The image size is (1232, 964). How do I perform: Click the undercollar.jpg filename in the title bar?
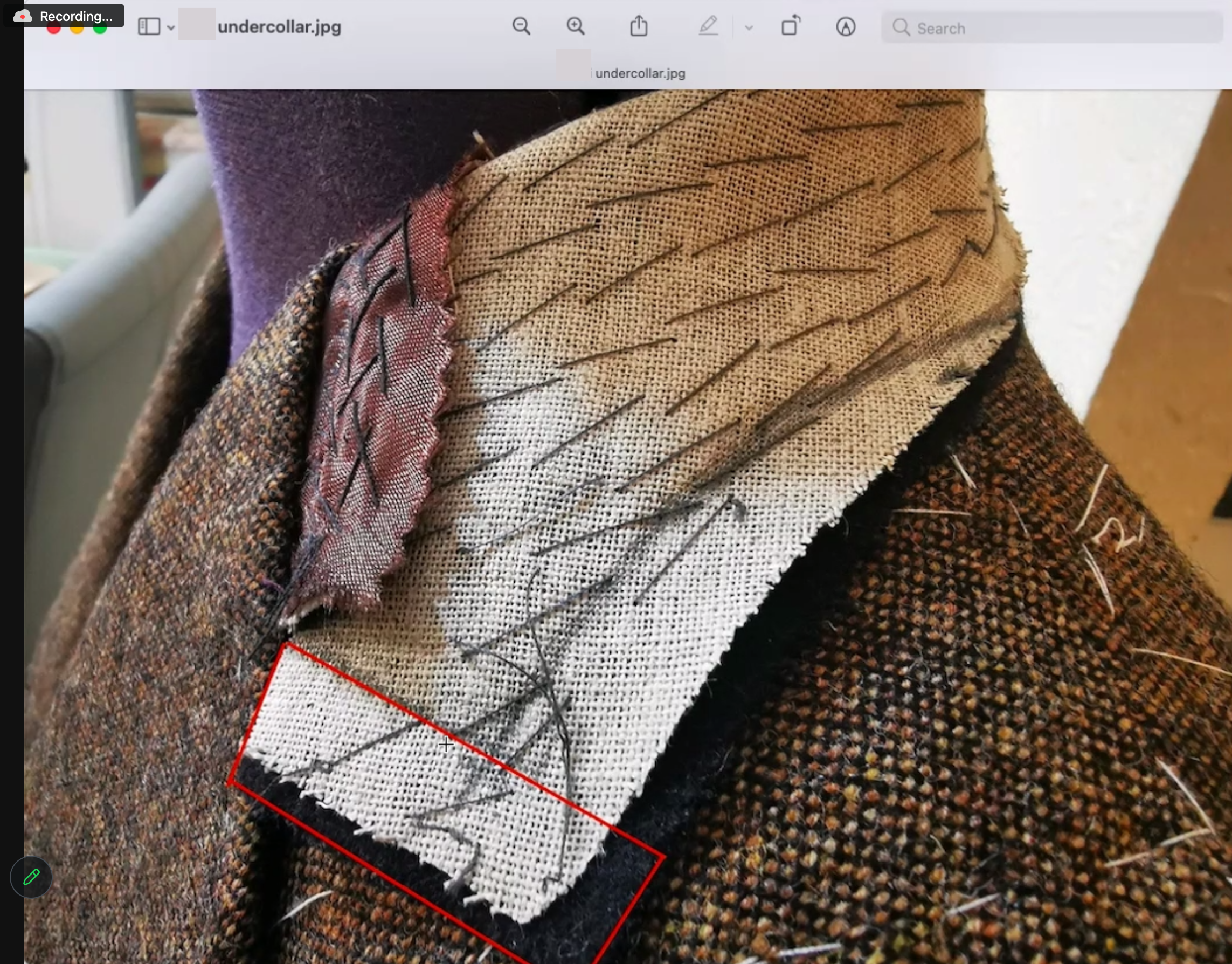280,26
